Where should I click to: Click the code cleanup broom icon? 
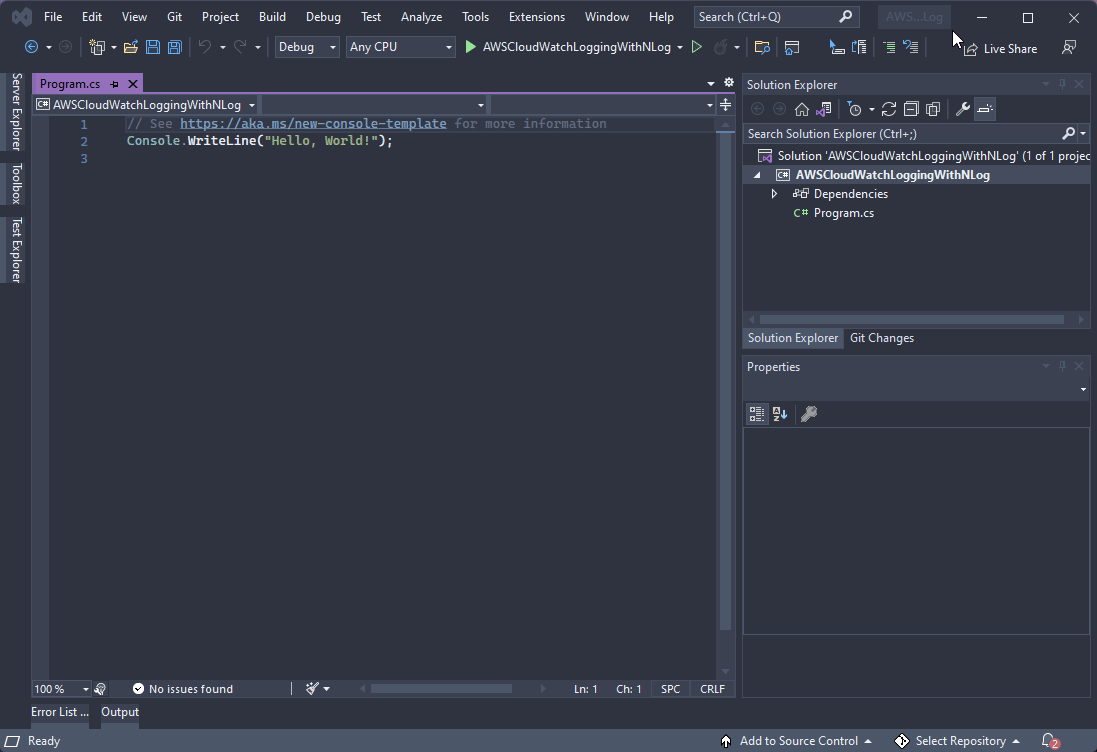click(312, 689)
